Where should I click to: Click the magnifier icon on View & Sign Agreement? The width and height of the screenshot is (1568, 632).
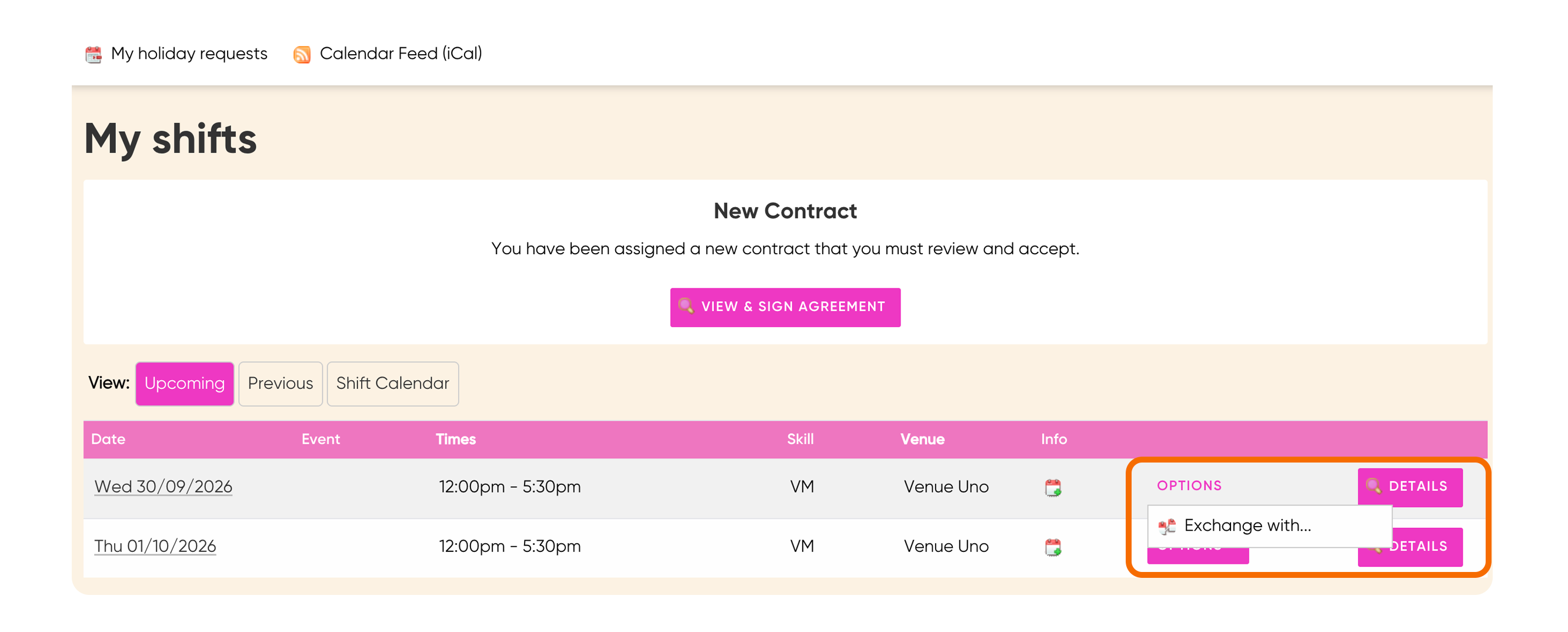tap(686, 306)
